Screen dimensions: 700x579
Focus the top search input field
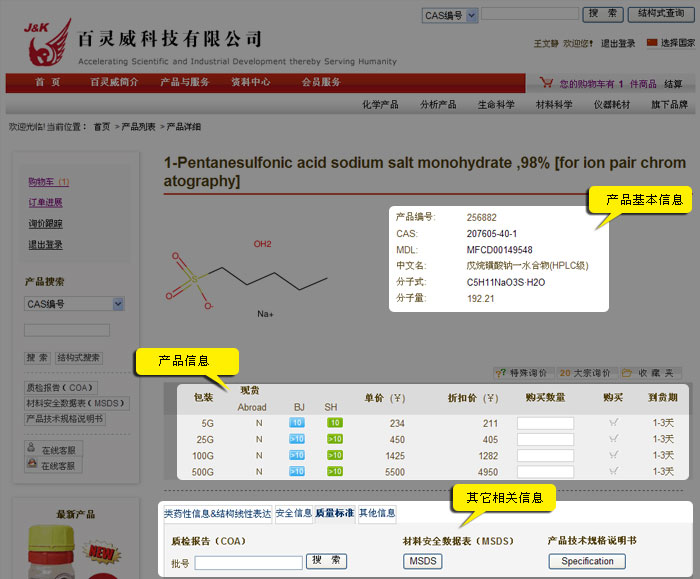coord(530,14)
